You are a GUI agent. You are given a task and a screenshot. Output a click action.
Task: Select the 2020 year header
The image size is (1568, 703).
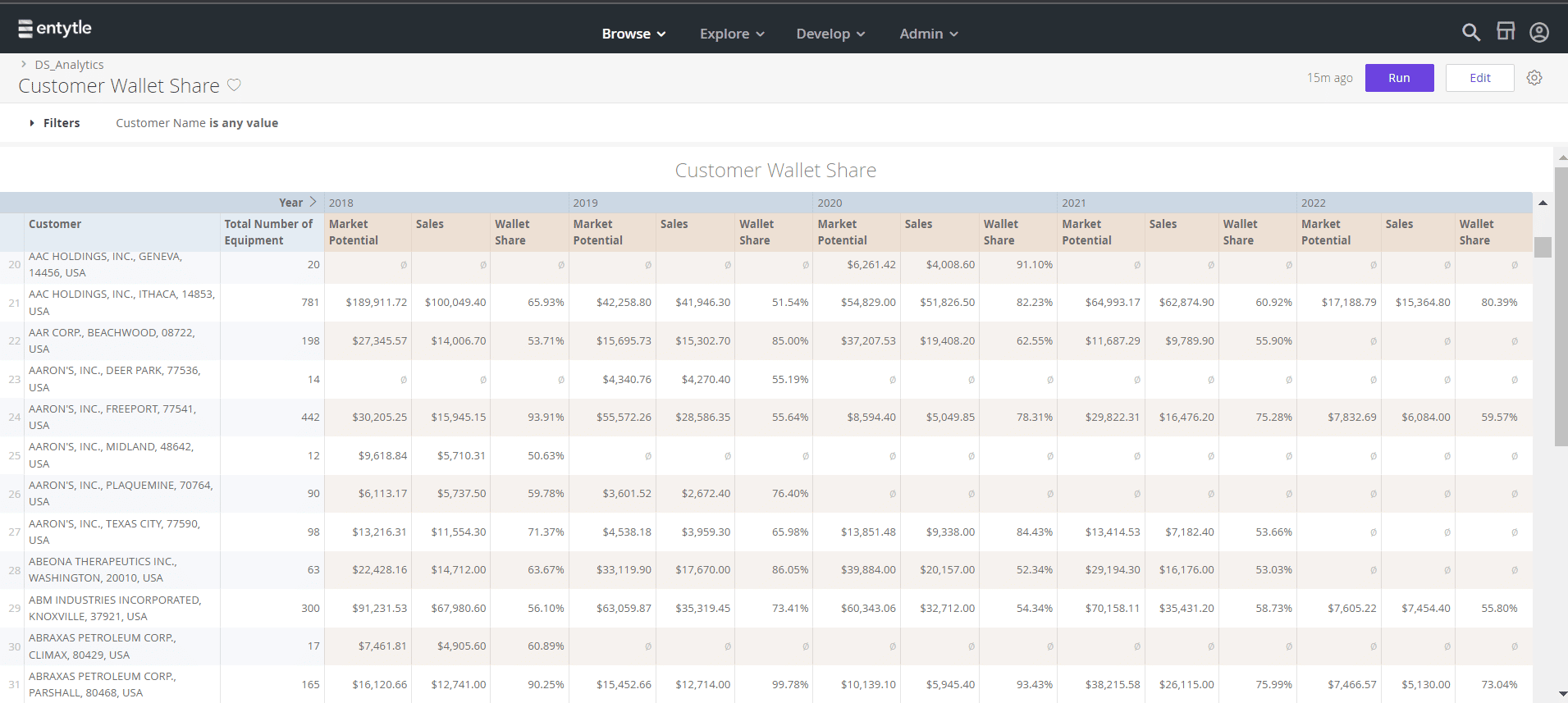830,203
